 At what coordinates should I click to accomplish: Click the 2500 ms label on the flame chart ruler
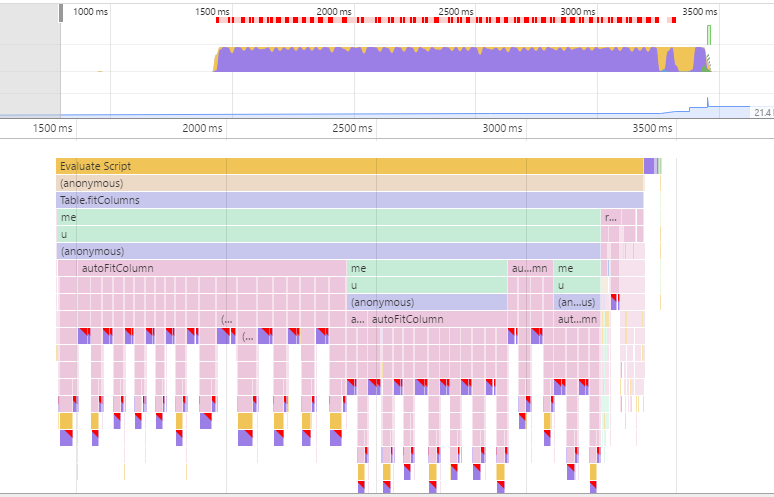coord(352,128)
